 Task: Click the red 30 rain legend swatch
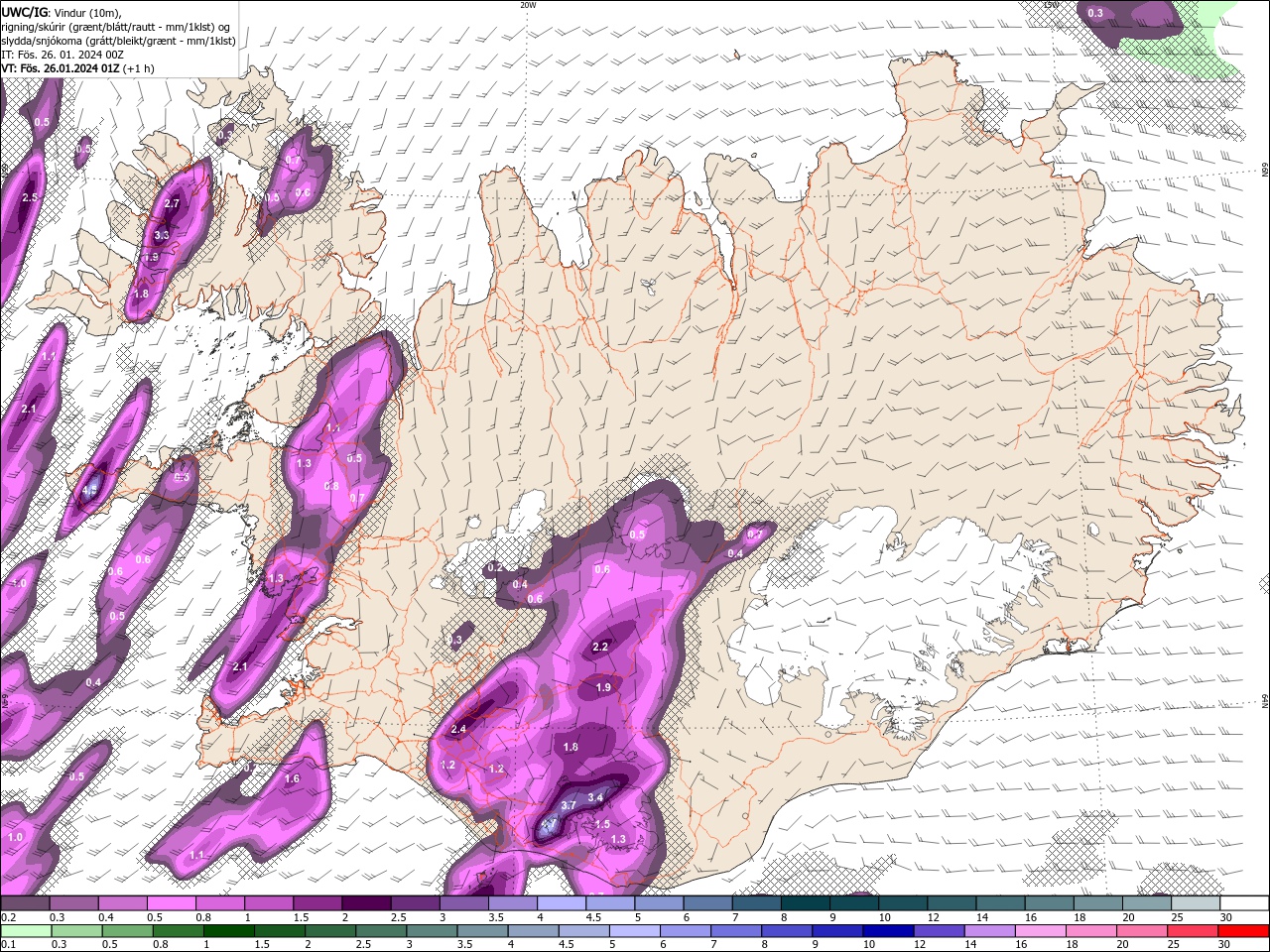[x=1244, y=931]
